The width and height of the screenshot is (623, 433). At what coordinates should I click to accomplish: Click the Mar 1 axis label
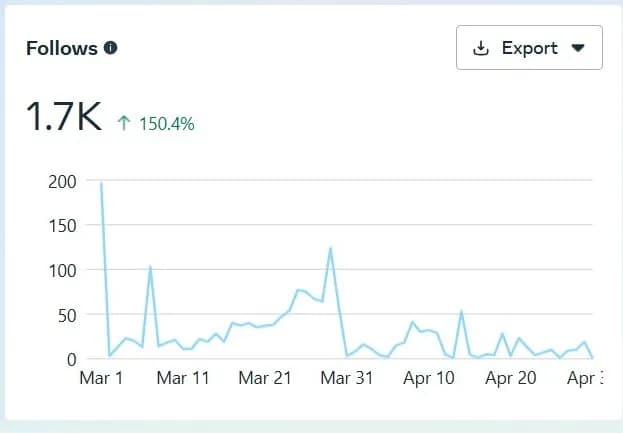pos(101,378)
